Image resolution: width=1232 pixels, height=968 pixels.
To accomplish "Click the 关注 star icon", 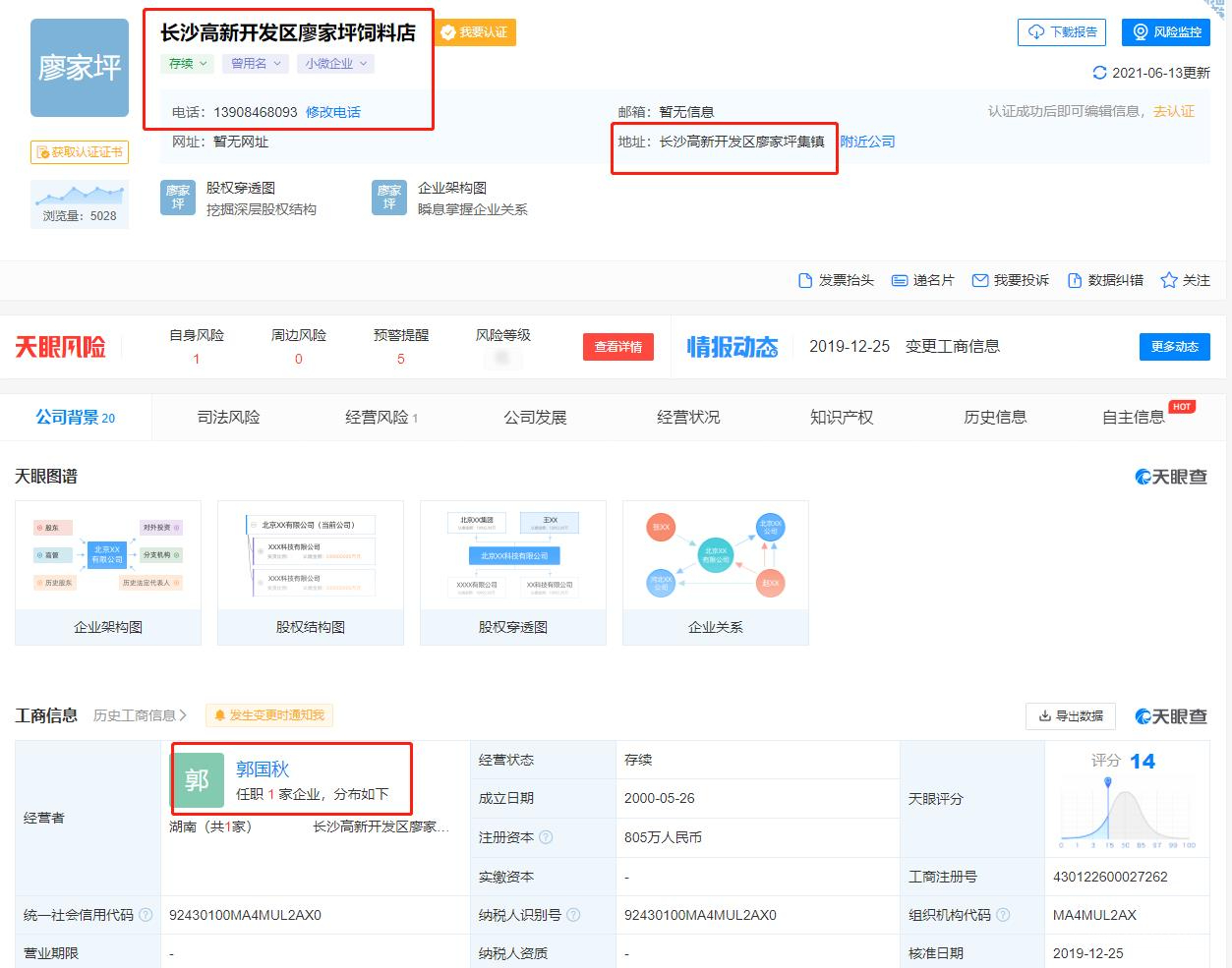I will click(x=1168, y=280).
